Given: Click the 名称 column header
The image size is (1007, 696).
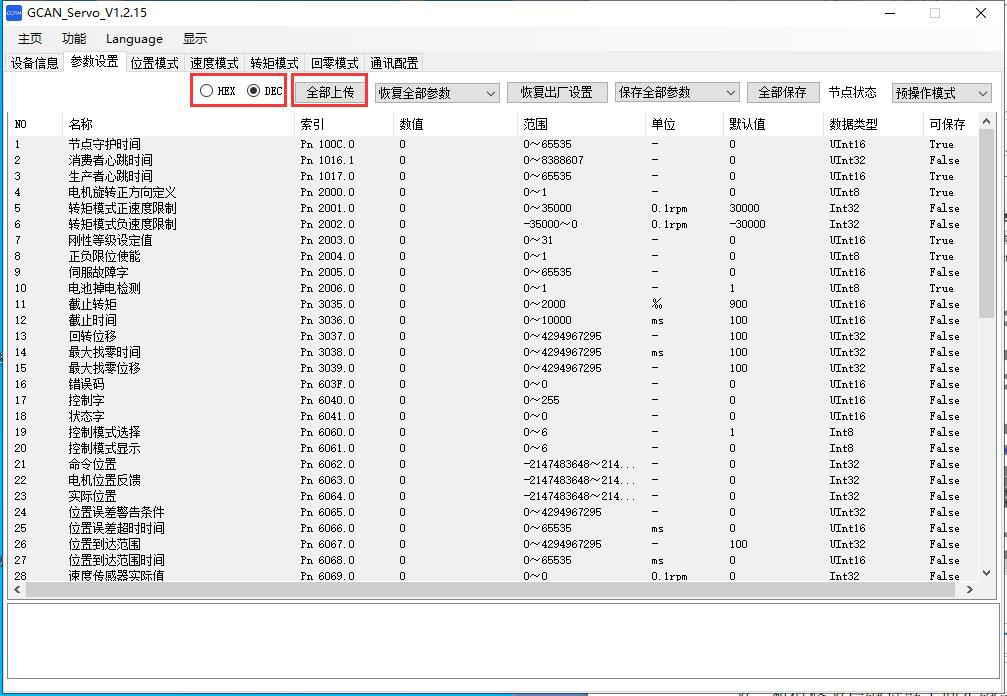Looking at the screenshot, I should (81, 124).
